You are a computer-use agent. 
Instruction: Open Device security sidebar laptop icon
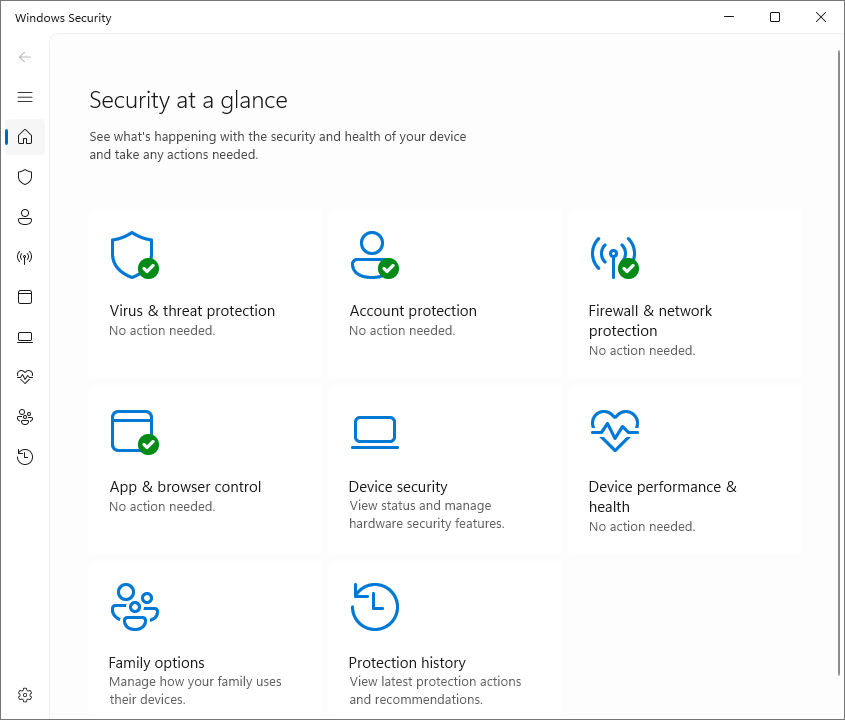(25, 337)
